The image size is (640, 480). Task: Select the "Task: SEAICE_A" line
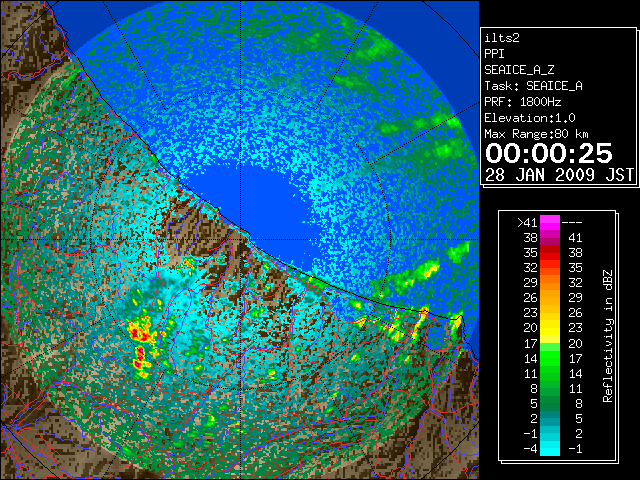(533, 86)
